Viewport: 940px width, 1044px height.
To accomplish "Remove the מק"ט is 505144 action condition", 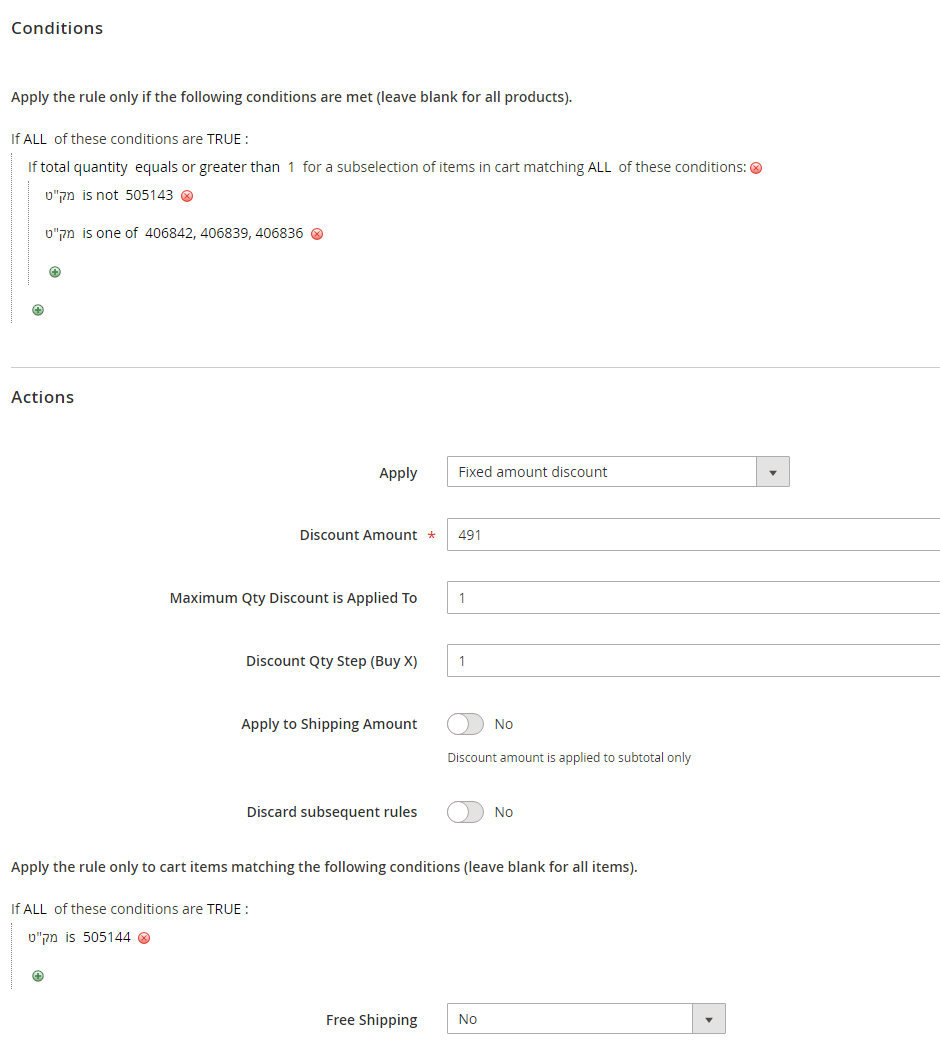I will 143,937.
